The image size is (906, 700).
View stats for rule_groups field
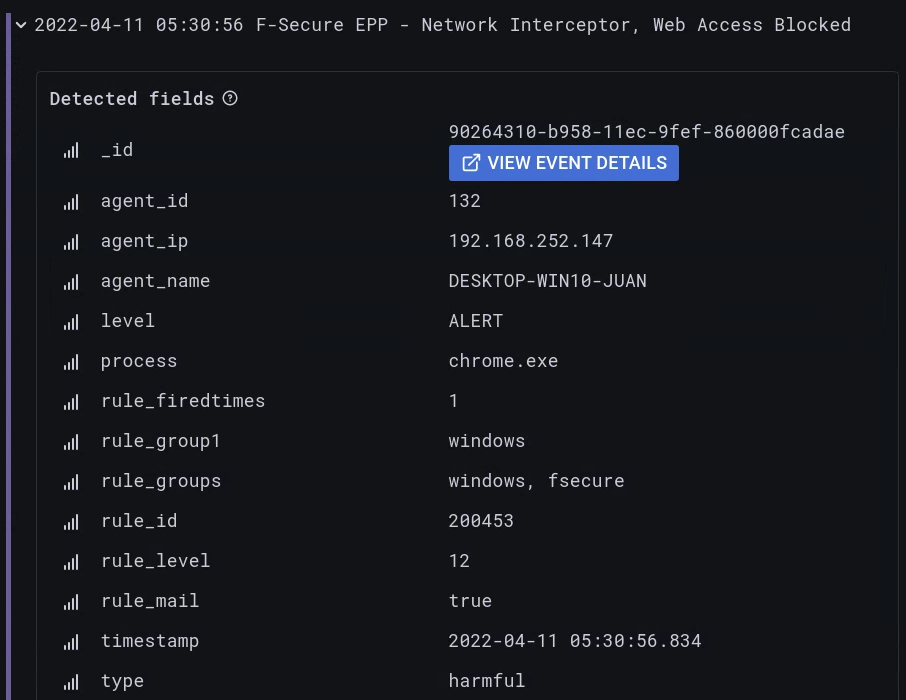(71, 482)
